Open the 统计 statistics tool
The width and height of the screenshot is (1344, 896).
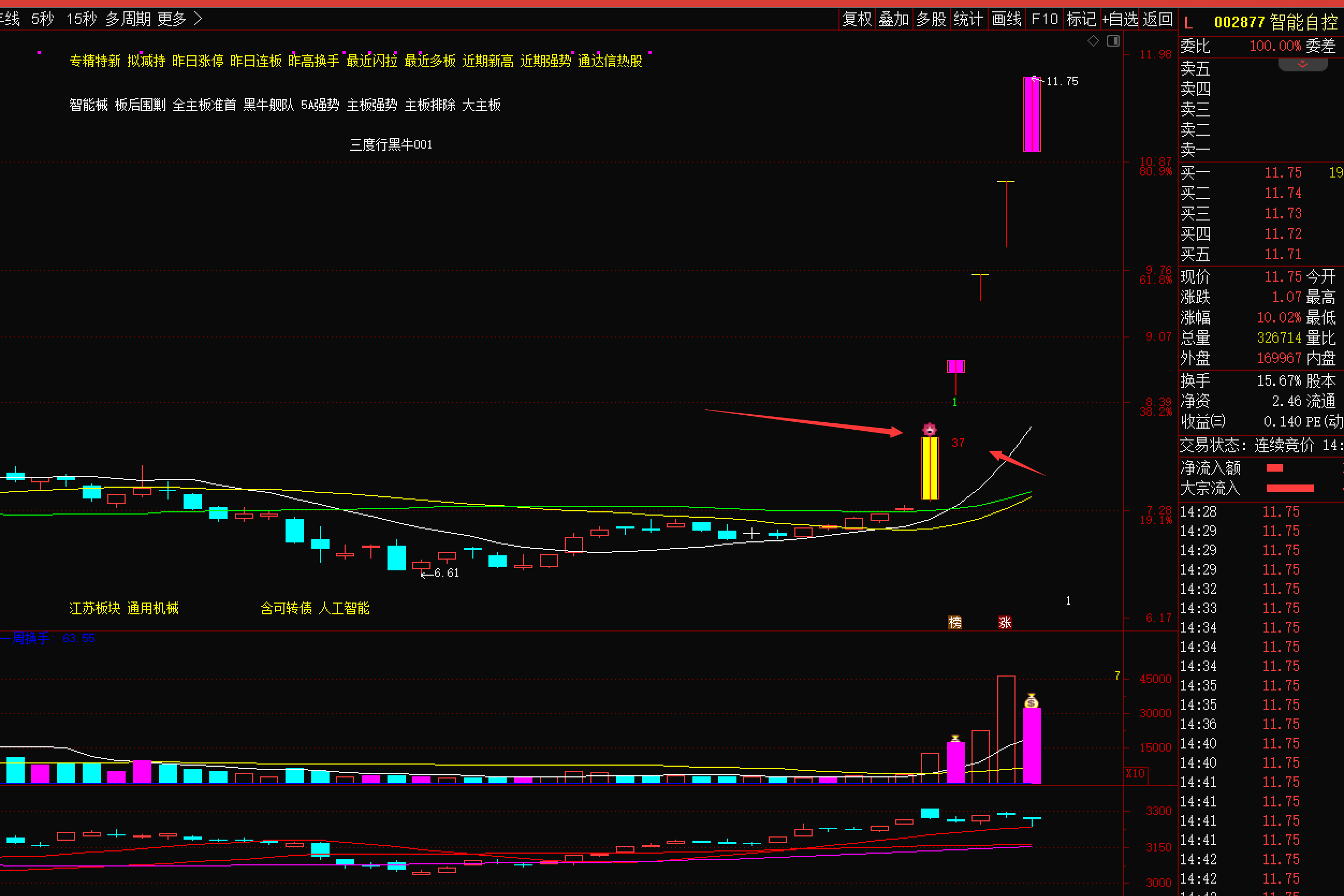click(x=968, y=19)
